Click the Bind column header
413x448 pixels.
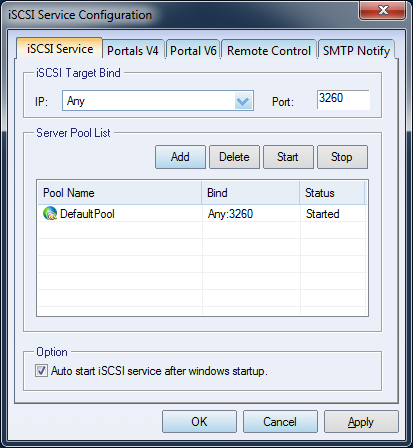point(251,193)
